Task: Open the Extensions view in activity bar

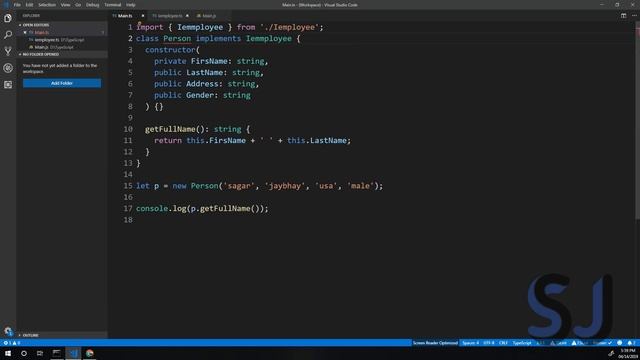Action: click(8, 84)
